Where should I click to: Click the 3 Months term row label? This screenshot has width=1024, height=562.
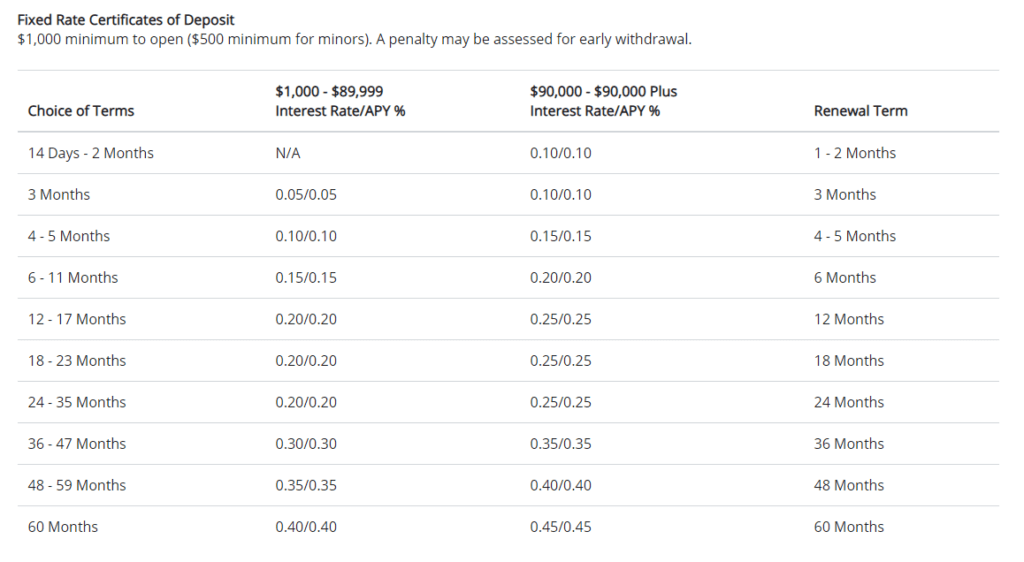click(59, 195)
